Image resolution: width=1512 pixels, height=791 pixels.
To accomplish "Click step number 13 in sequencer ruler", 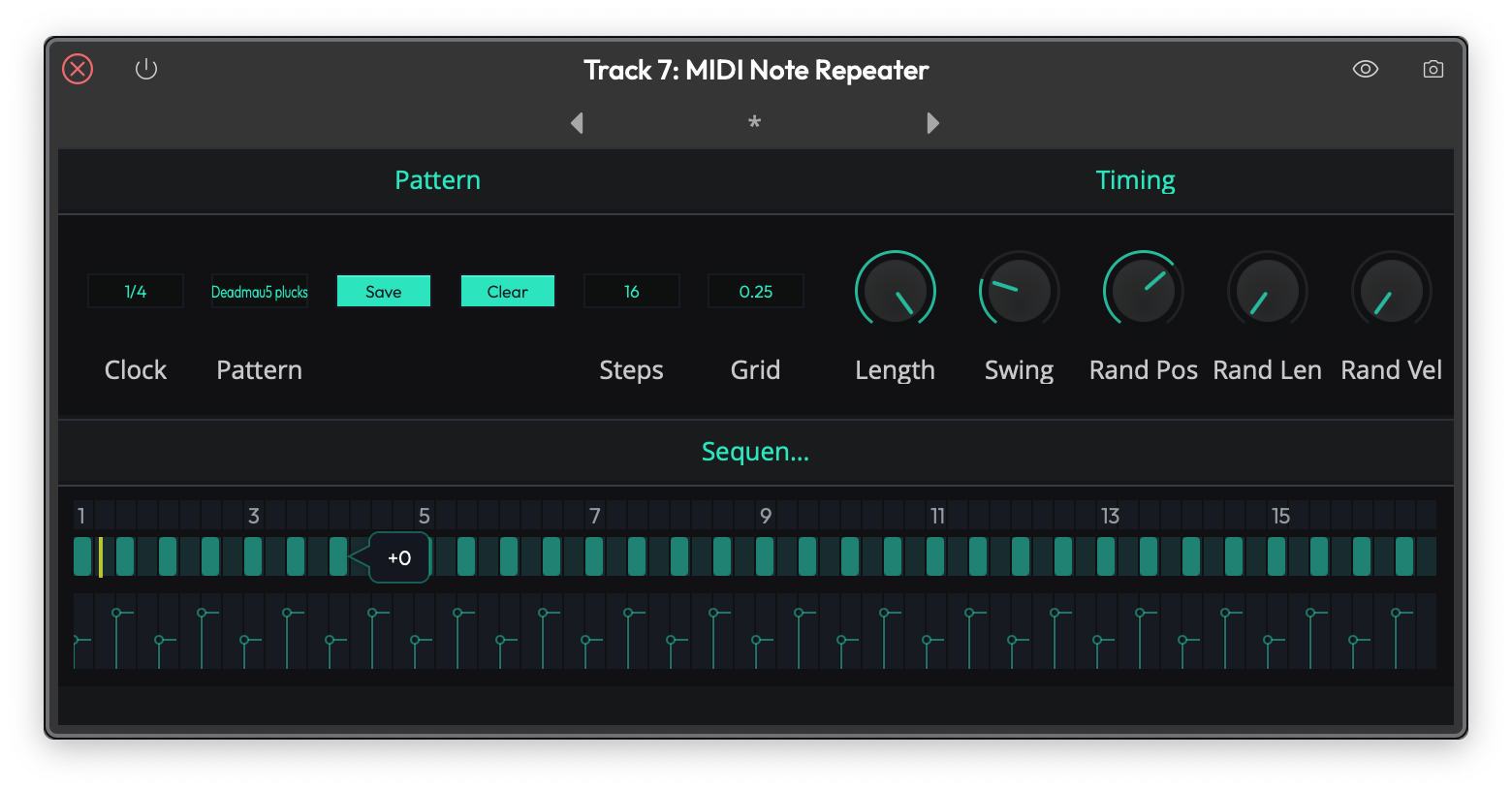I will [x=1110, y=516].
